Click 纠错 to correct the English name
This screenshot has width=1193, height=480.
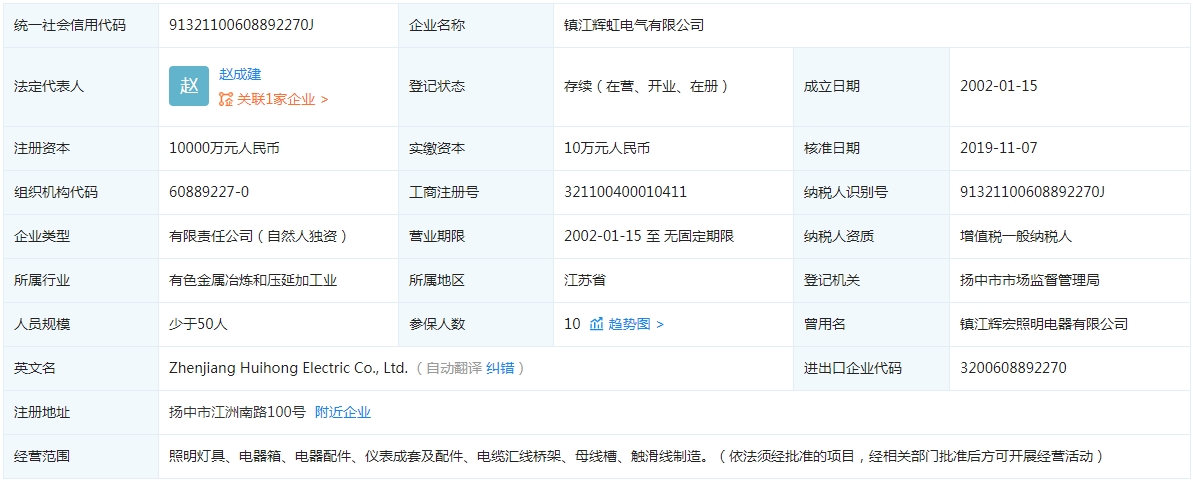(500, 368)
